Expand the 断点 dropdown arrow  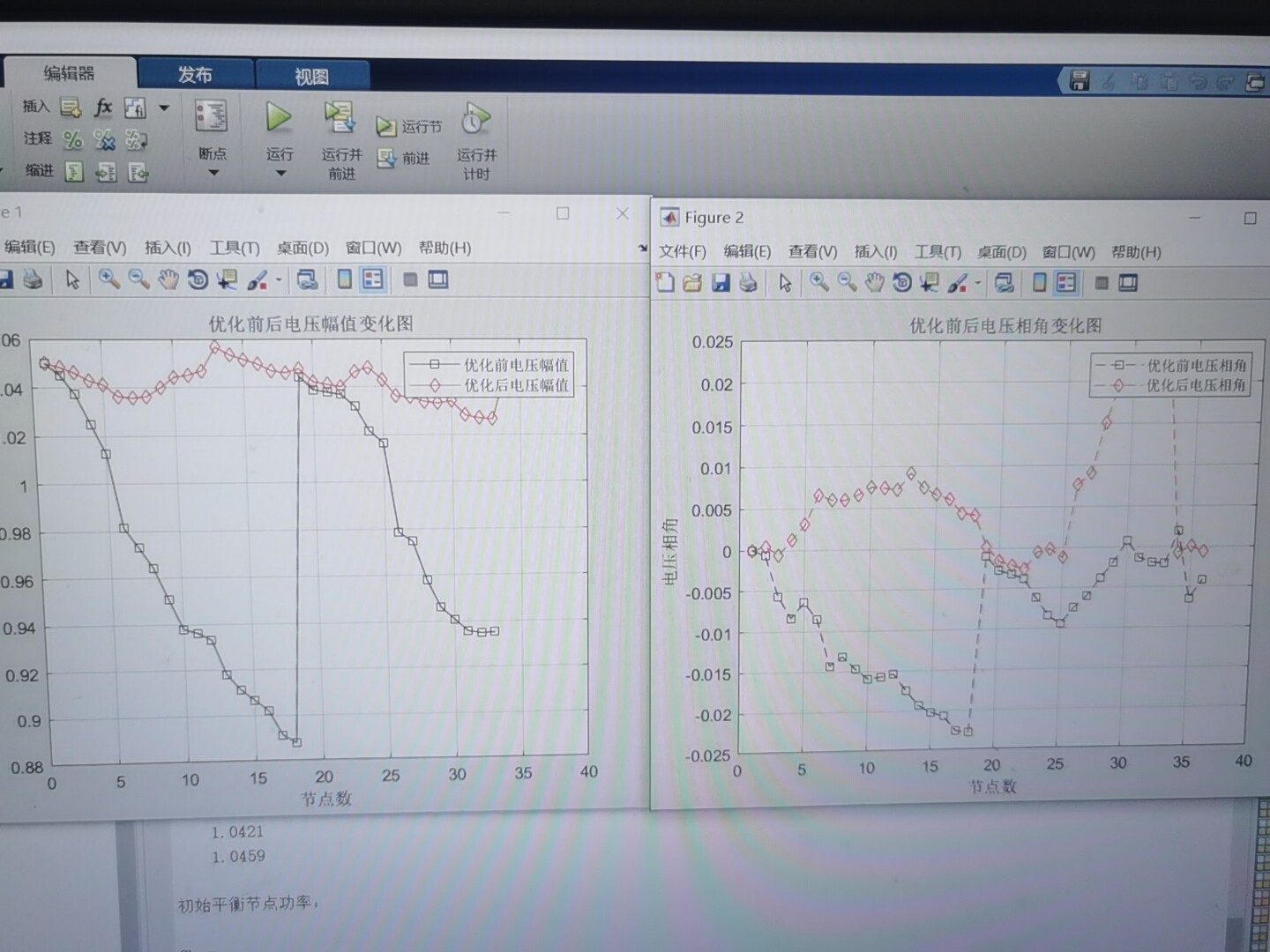point(213,173)
